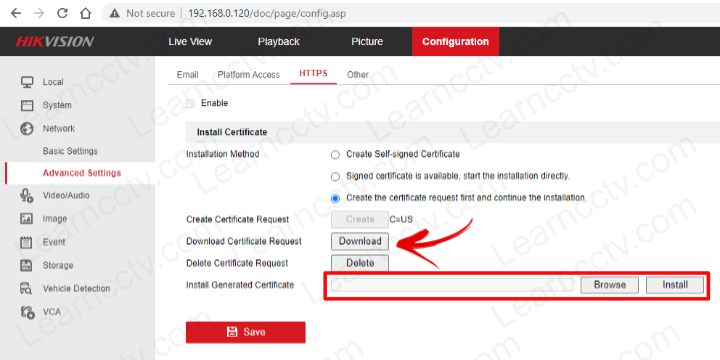Click the Storage disk icon
The image size is (720, 360).
(x=27, y=265)
